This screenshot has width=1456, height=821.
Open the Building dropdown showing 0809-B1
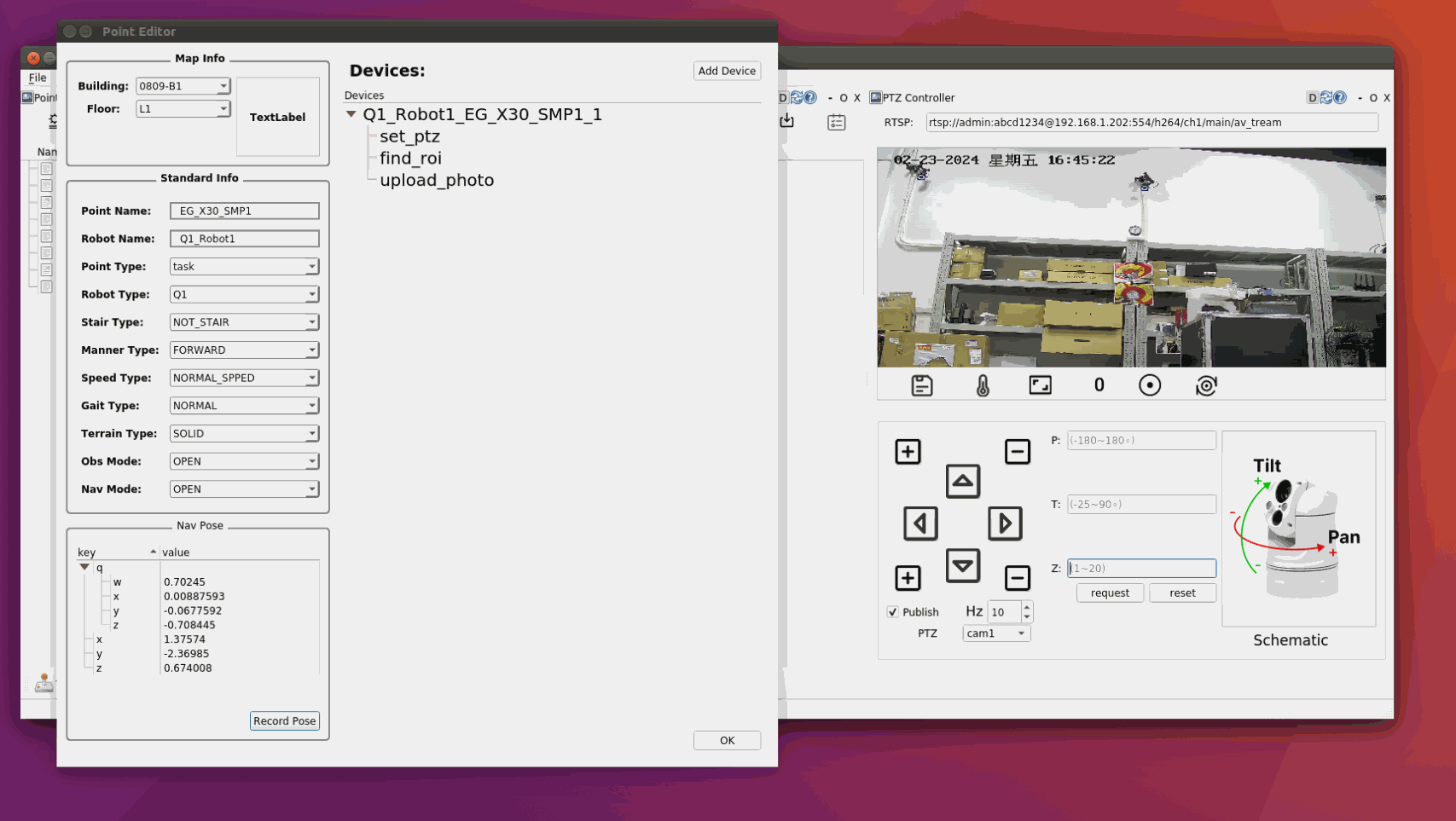(183, 86)
